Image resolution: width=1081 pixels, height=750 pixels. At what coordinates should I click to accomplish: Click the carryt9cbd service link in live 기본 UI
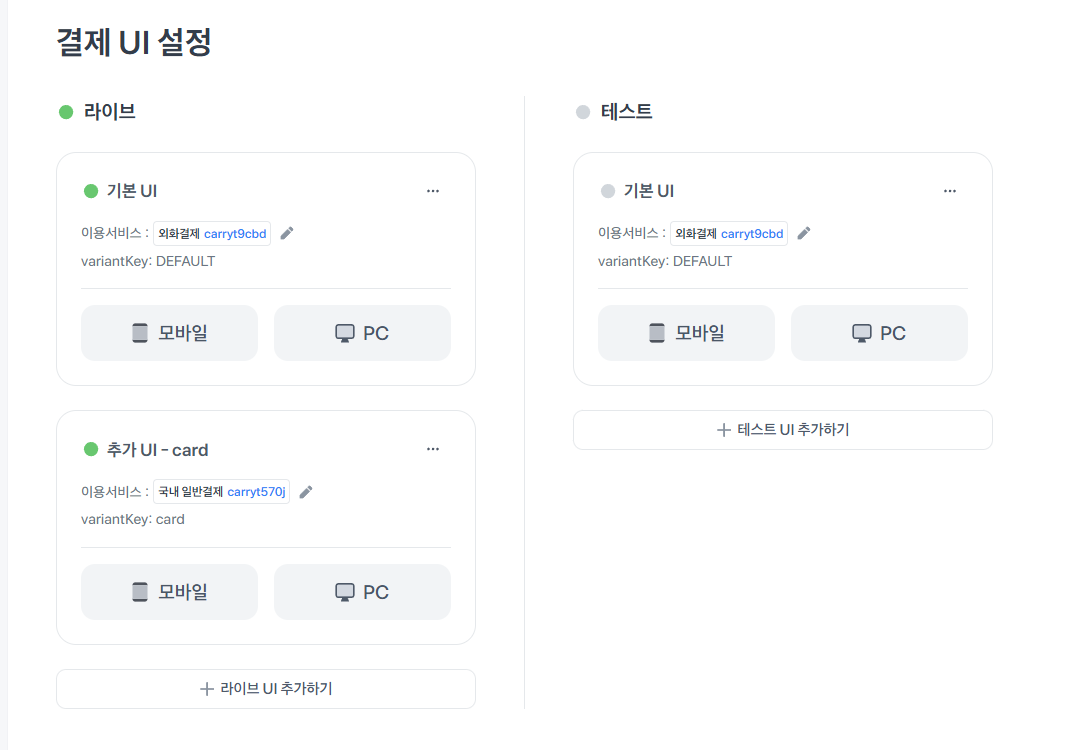point(235,234)
